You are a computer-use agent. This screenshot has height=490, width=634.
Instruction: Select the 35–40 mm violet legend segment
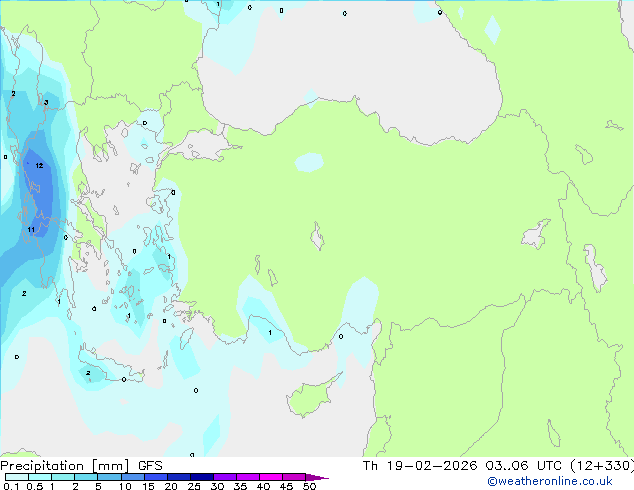click(x=248, y=477)
